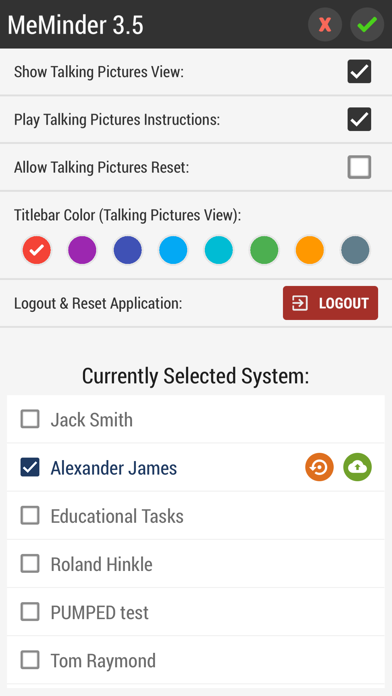Enable Allow Talking Pictures Reset checkbox
Viewport: 392px width, 696px height.
[359, 167]
